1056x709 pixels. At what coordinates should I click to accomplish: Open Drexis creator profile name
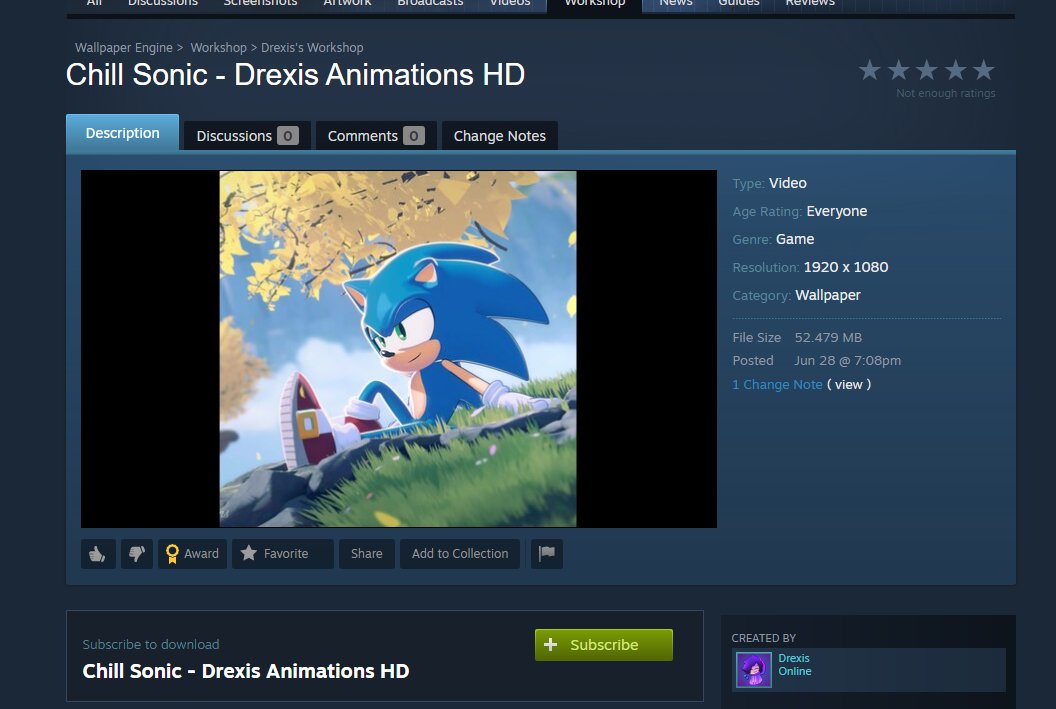[x=794, y=658]
